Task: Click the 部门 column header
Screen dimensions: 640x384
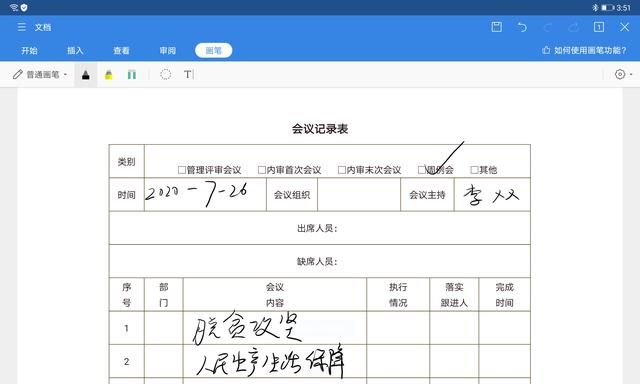Action: pos(164,295)
